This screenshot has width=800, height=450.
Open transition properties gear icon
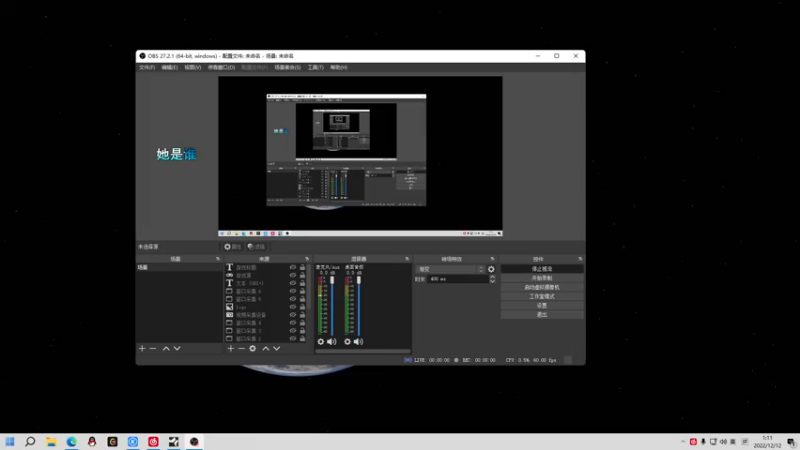click(x=491, y=269)
